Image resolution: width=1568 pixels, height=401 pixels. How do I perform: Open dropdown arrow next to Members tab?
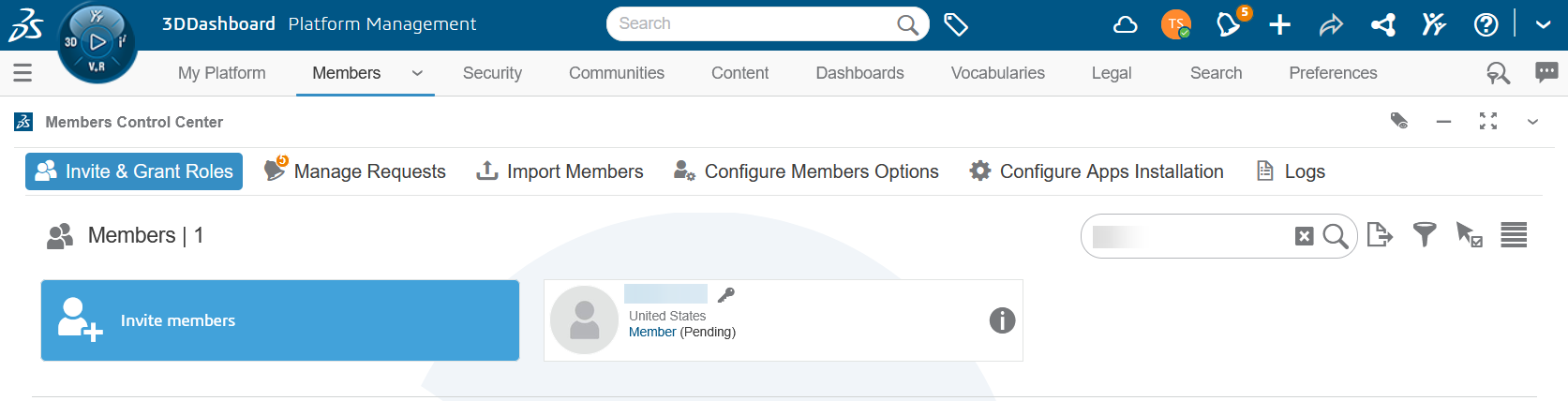(x=417, y=73)
